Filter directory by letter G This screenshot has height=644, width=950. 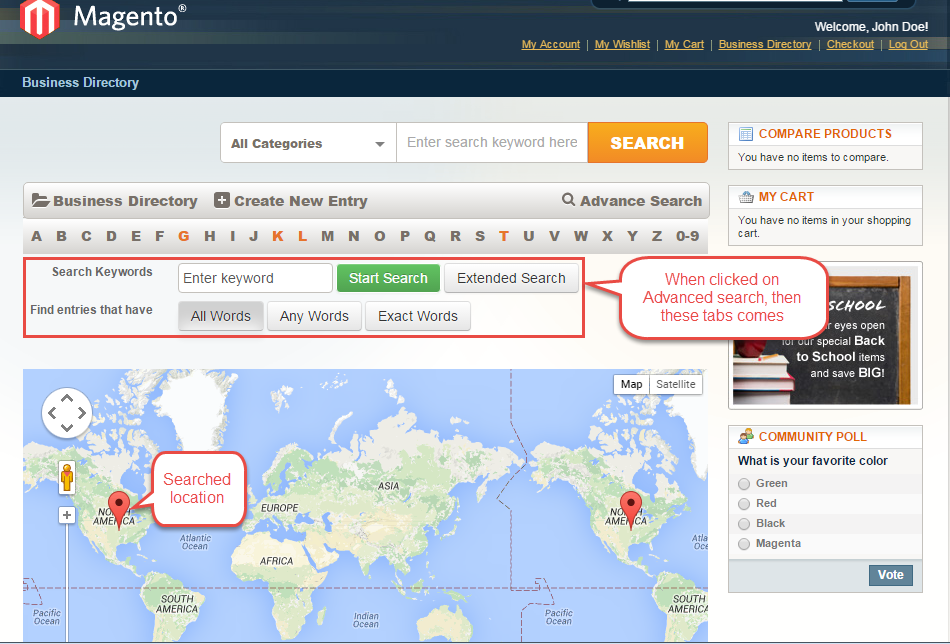[184, 236]
